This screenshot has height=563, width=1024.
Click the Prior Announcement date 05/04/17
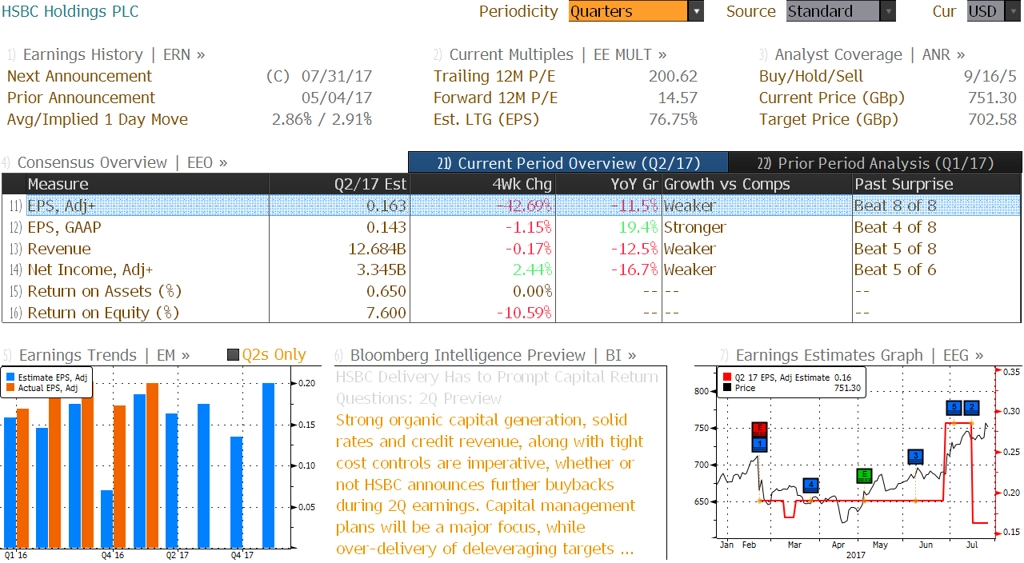(336, 98)
